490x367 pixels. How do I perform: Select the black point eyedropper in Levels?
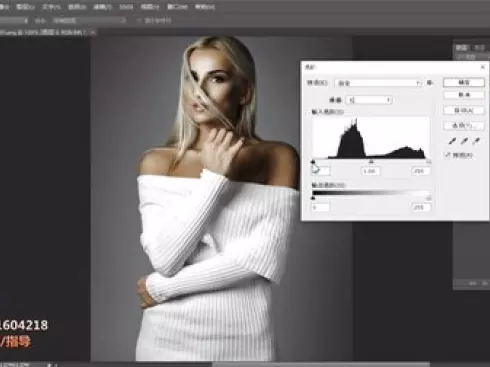452,141
